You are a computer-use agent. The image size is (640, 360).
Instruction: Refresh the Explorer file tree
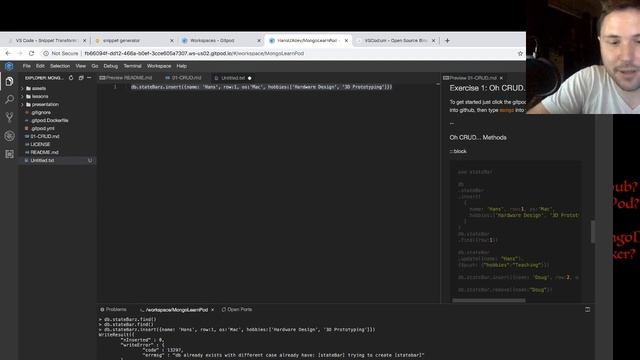[x=71, y=78]
